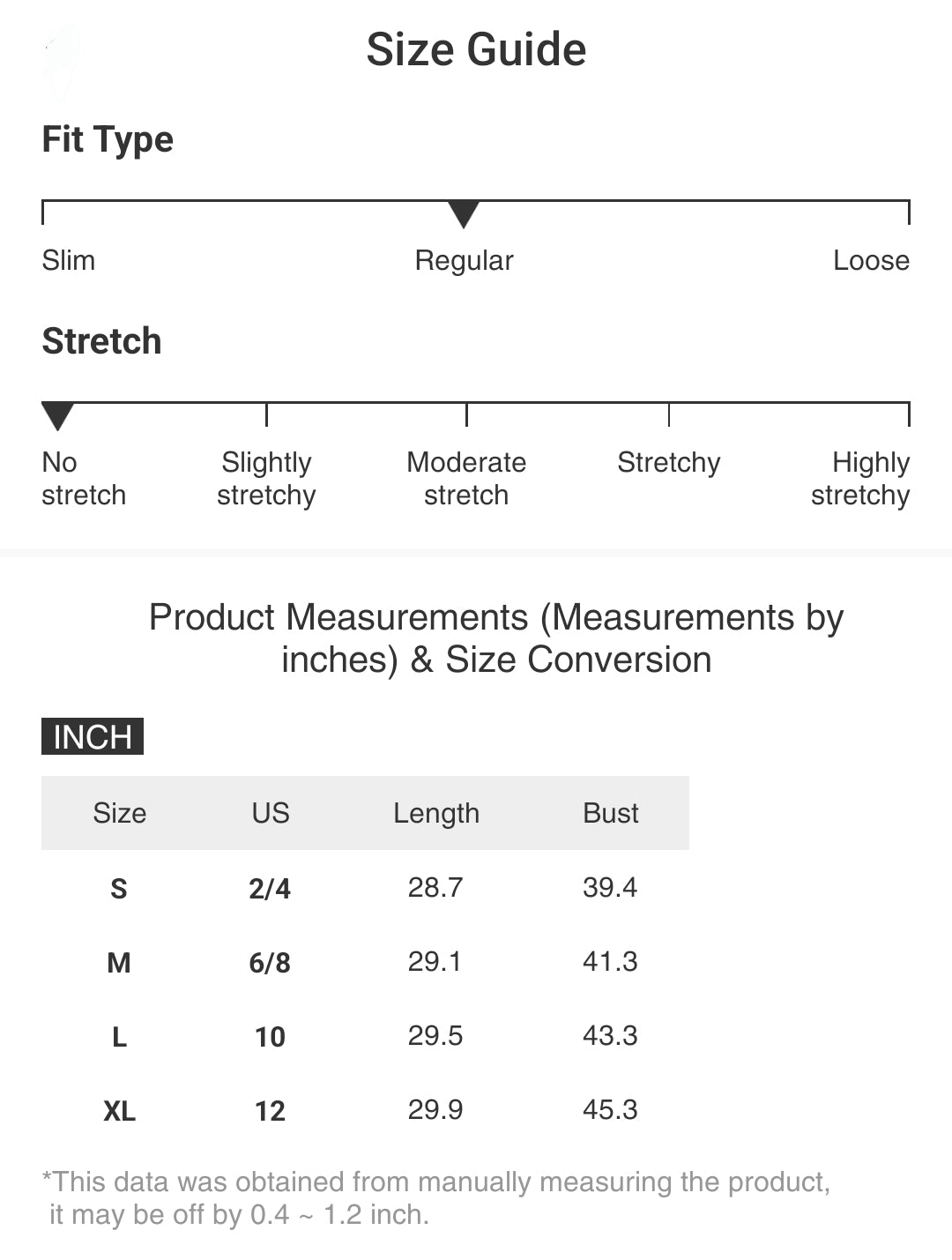Viewport: 952px width, 1260px height.
Task: Click the Stretchy label on the stretch scale
Action: [668, 462]
